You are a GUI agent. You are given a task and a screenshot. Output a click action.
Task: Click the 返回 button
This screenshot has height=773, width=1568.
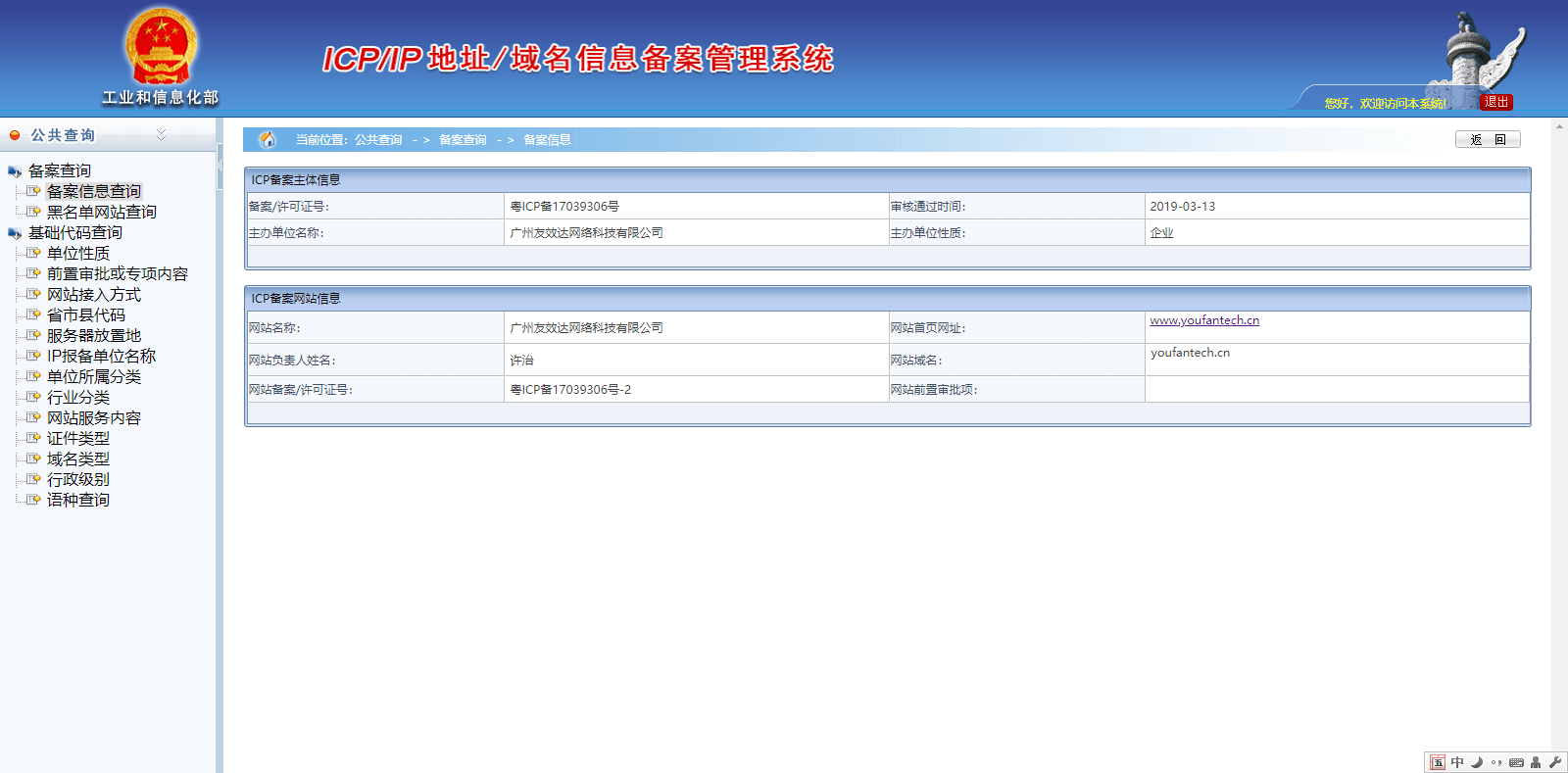click(x=1487, y=140)
